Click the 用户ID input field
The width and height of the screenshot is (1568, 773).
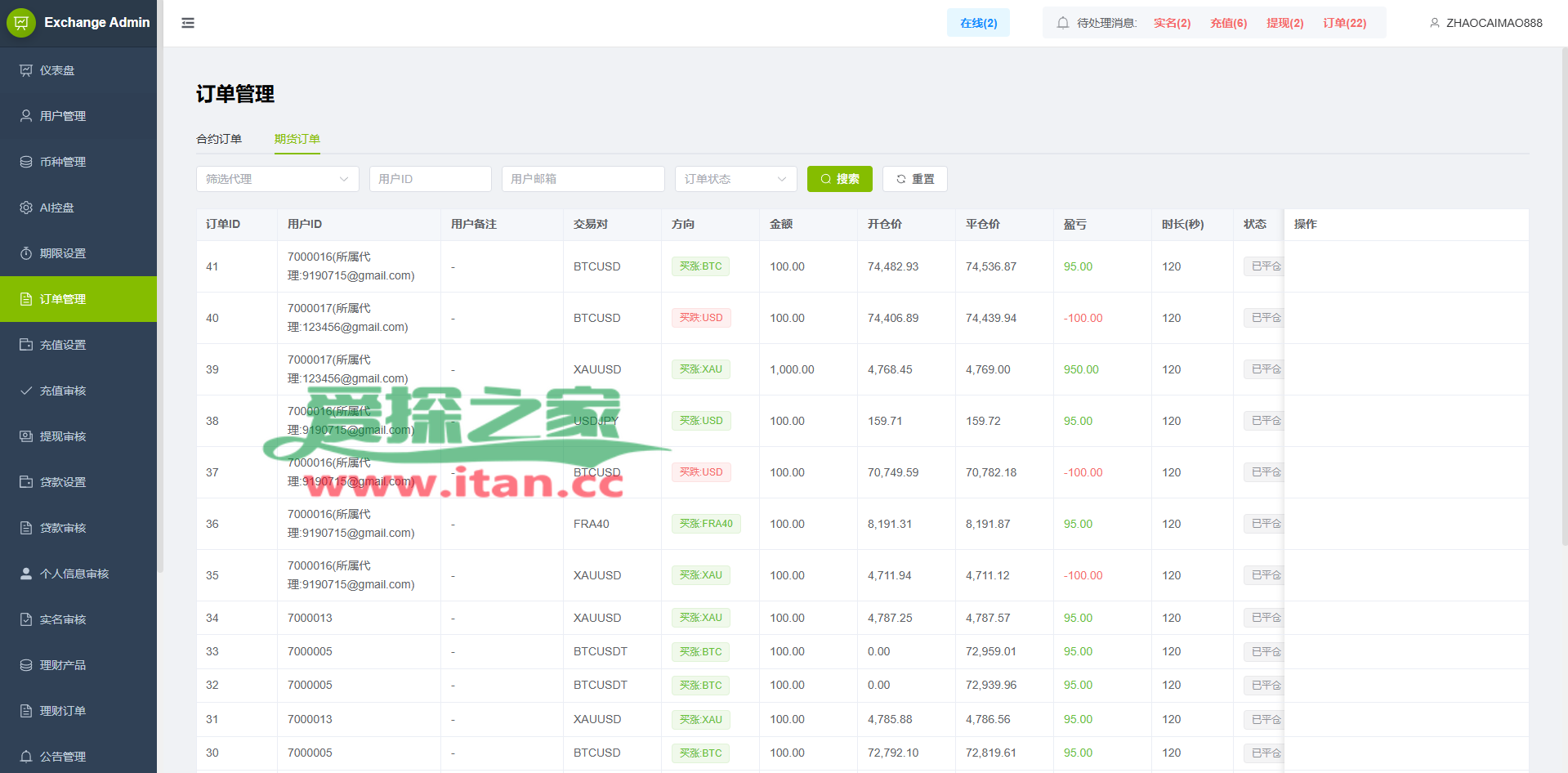coord(431,179)
